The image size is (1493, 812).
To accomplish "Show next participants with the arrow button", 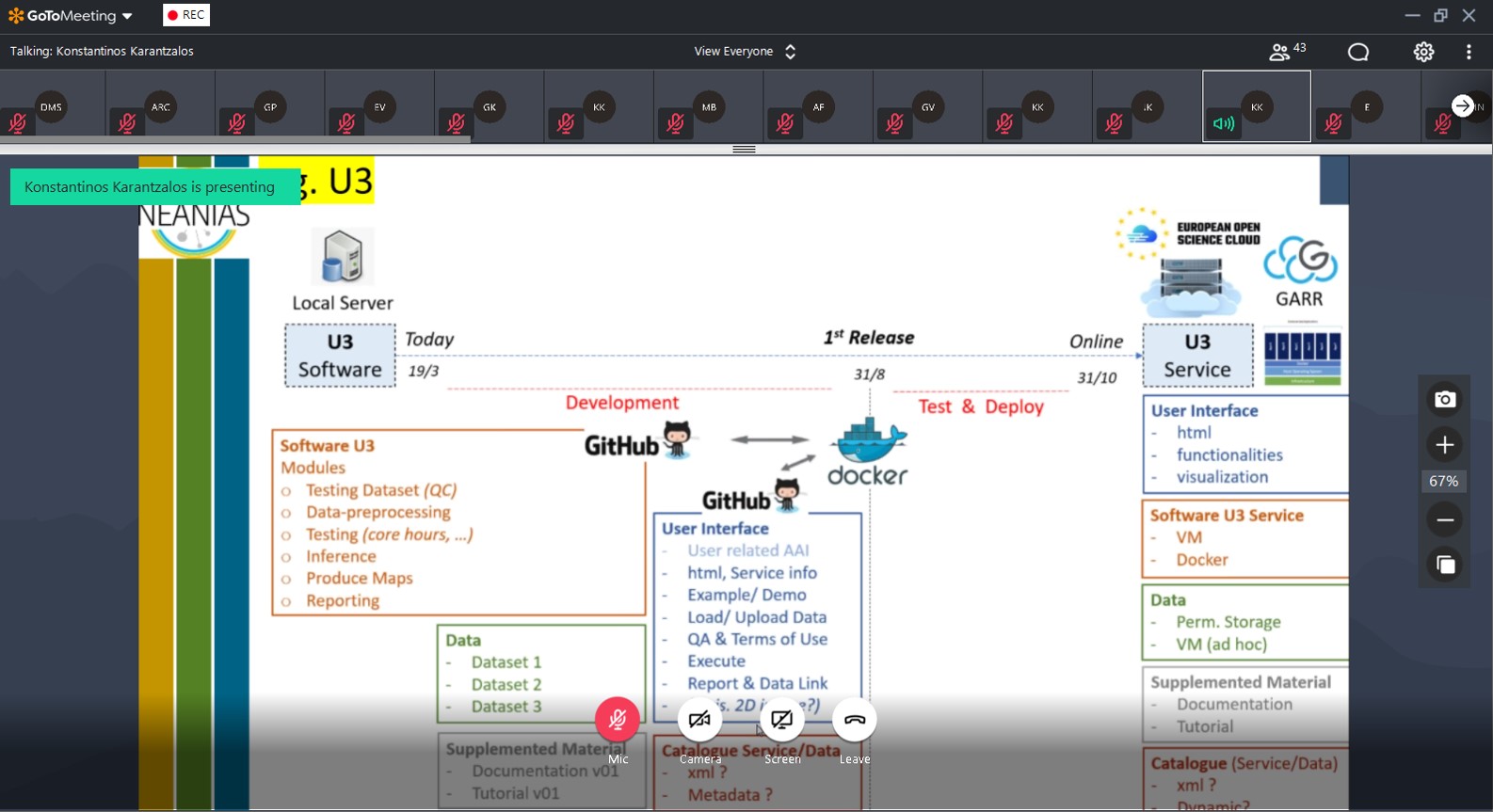I will pos(1462,106).
